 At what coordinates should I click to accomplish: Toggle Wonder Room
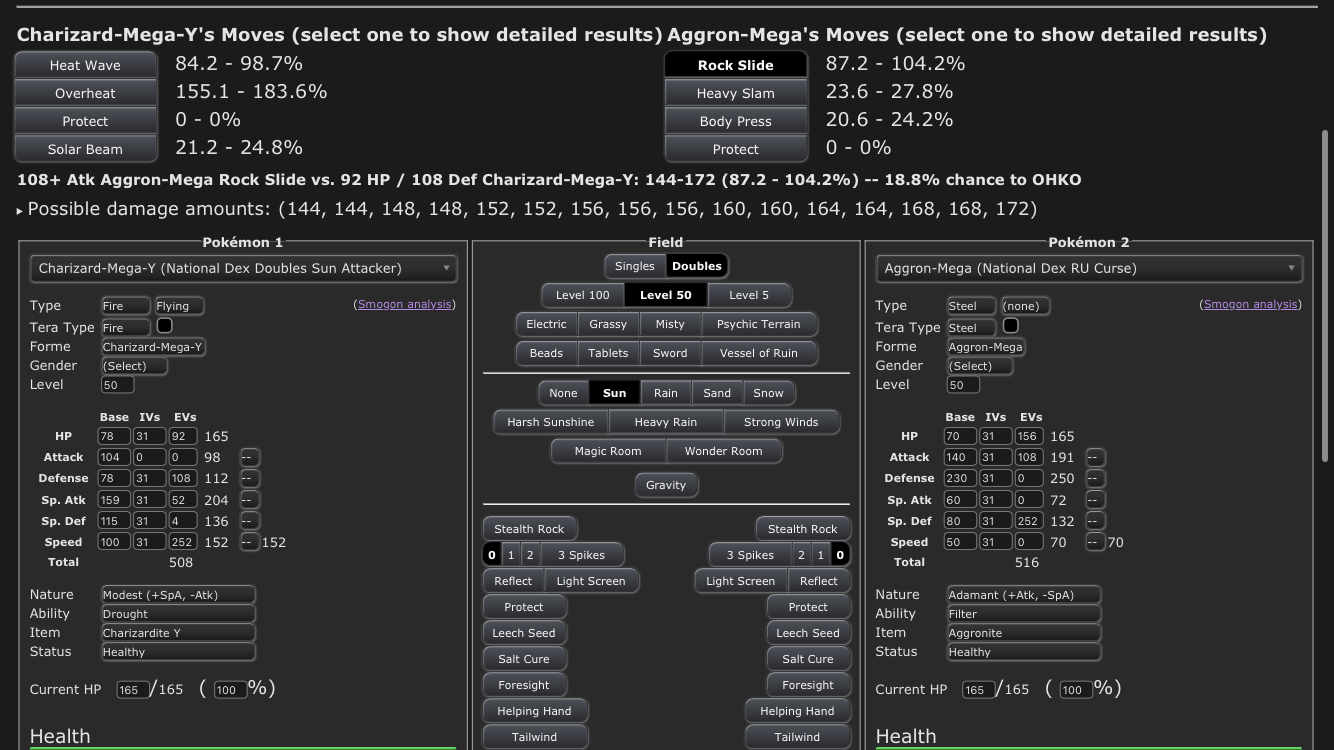pyautogui.click(x=724, y=451)
